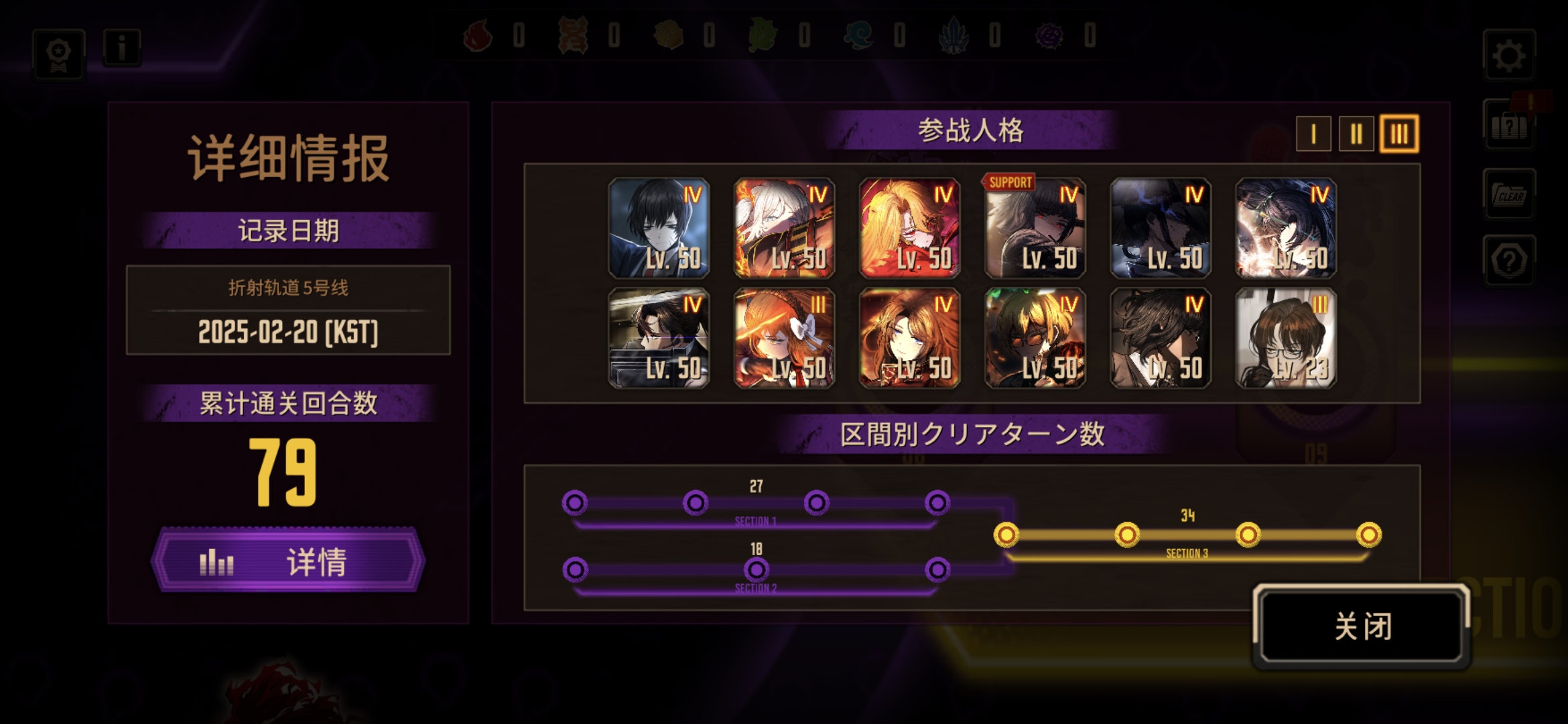1568x724 pixels.
Task: Click the blue wave sin resource icon
Action: (x=858, y=35)
